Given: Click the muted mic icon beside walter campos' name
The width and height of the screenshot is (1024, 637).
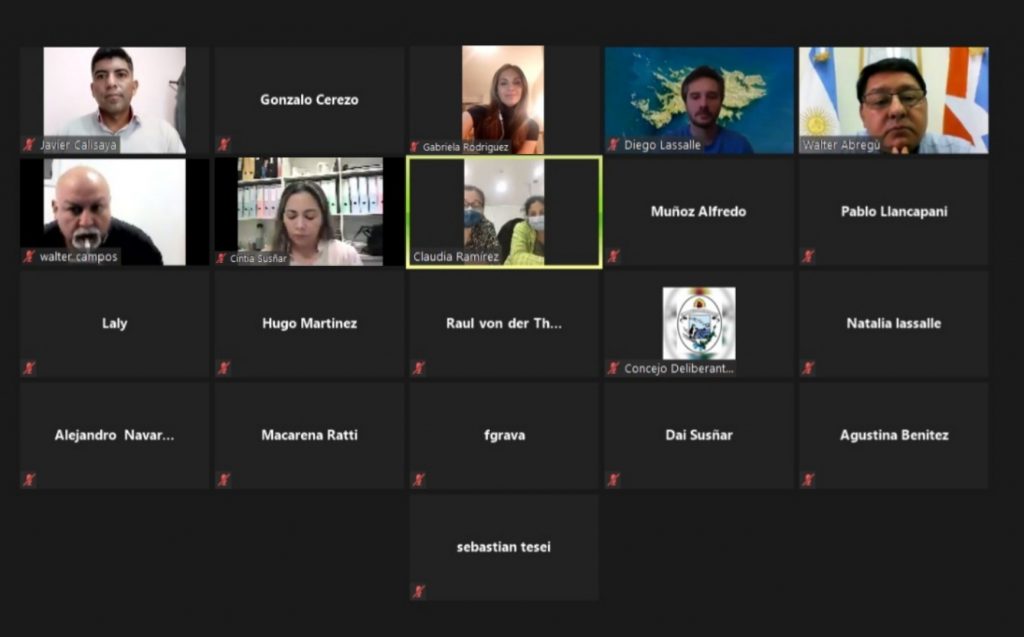Looking at the screenshot, I should pos(29,257).
